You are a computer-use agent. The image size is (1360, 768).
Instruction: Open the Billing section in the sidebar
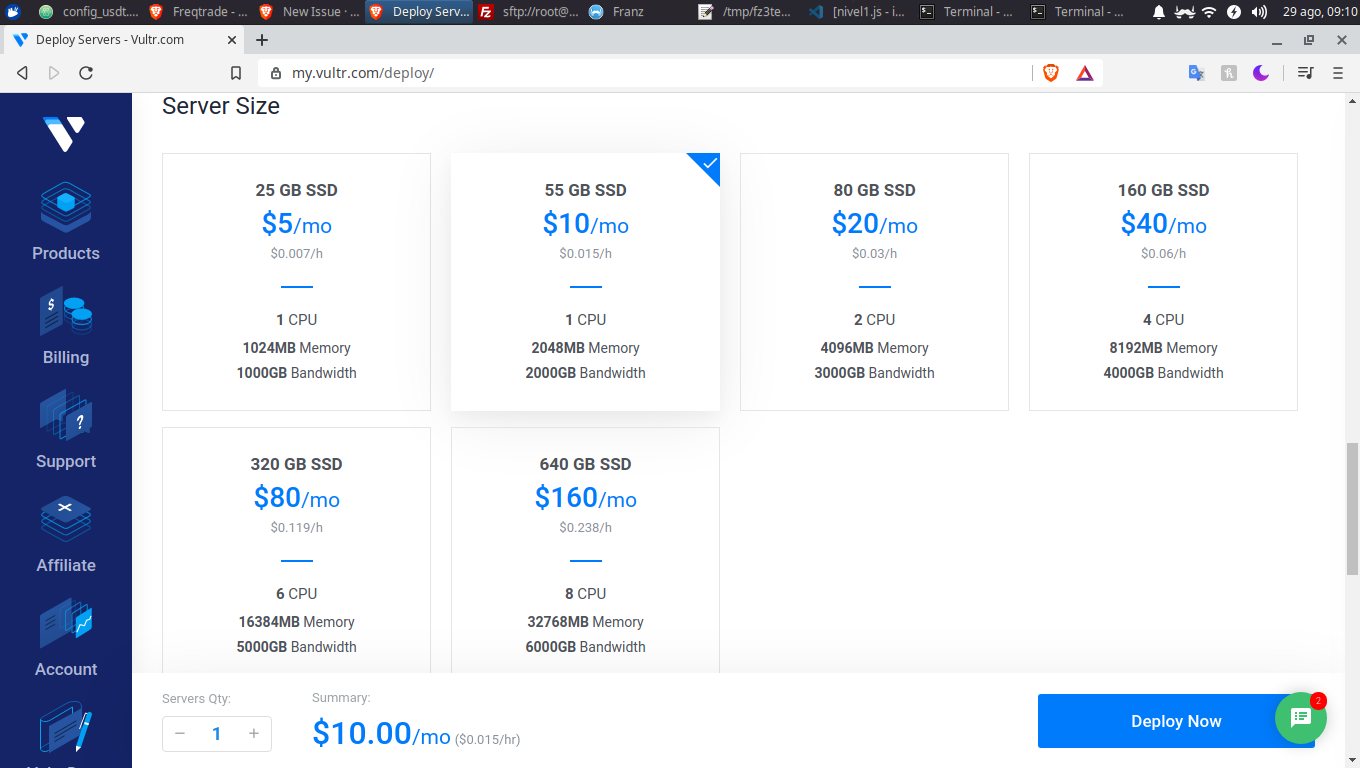click(66, 326)
